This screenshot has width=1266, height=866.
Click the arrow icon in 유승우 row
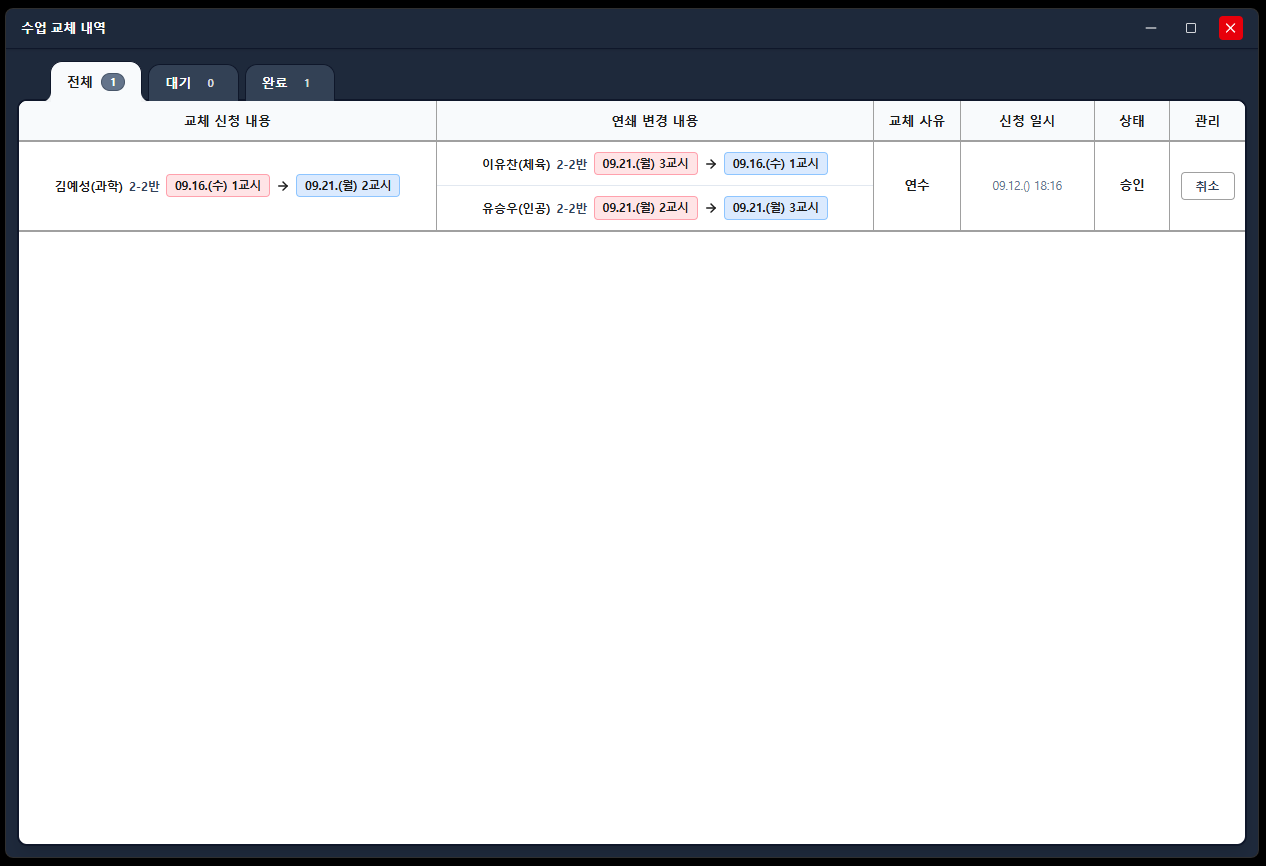(x=711, y=208)
